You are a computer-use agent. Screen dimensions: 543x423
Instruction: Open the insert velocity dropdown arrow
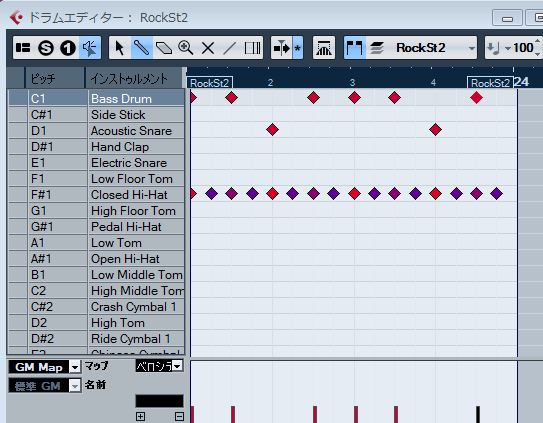pos(508,49)
